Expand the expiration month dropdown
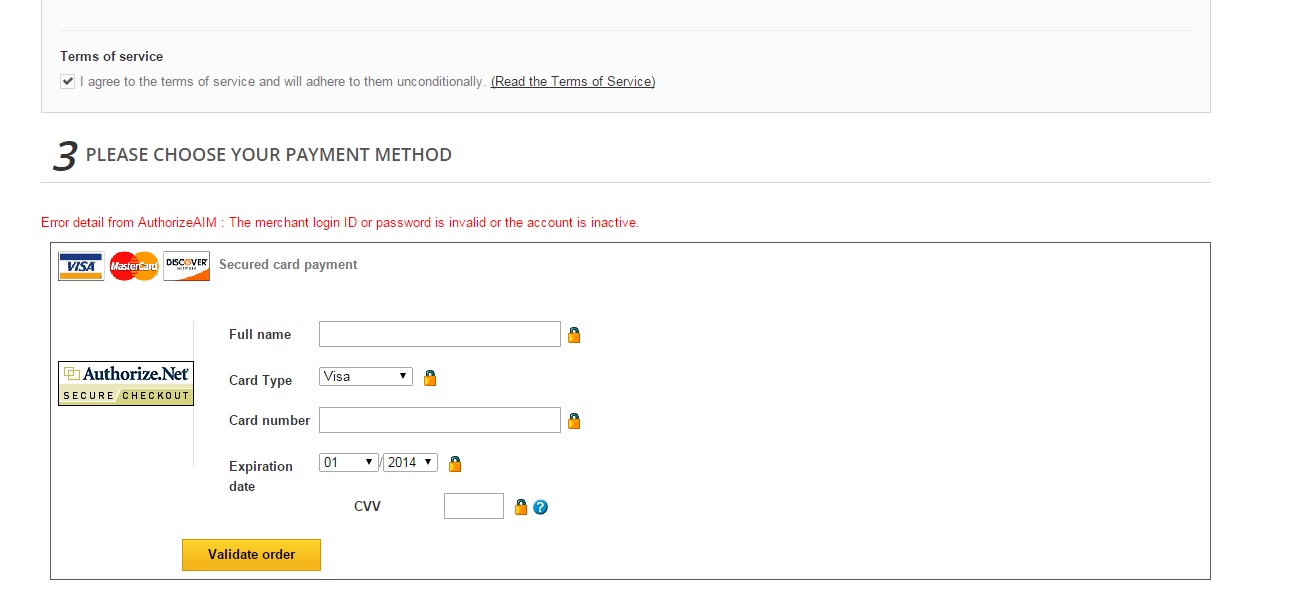The width and height of the screenshot is (1290, 605). pos(348,463)
